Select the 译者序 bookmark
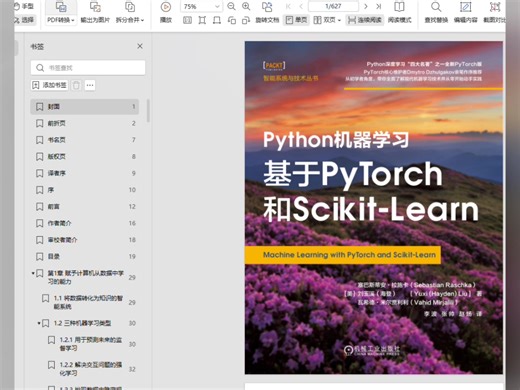 coord(85,173)
